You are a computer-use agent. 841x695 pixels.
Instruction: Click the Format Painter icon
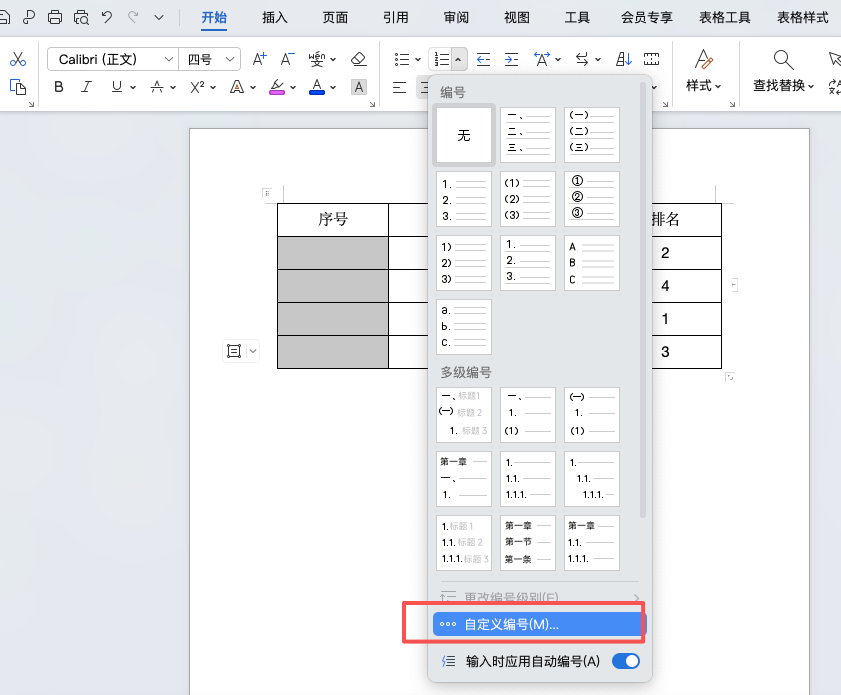pos(18,88)
